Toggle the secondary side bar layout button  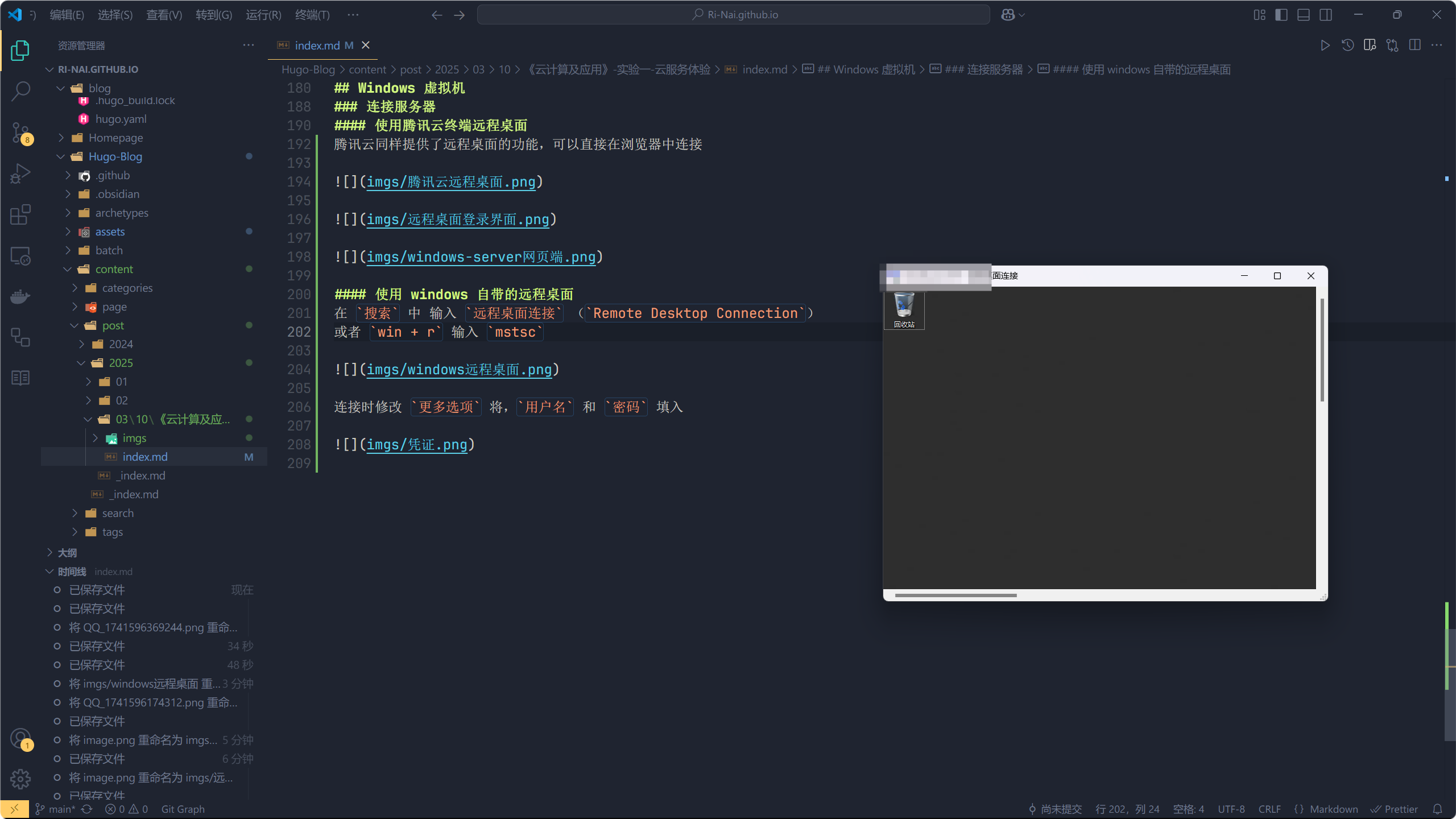click(1326, 15)
